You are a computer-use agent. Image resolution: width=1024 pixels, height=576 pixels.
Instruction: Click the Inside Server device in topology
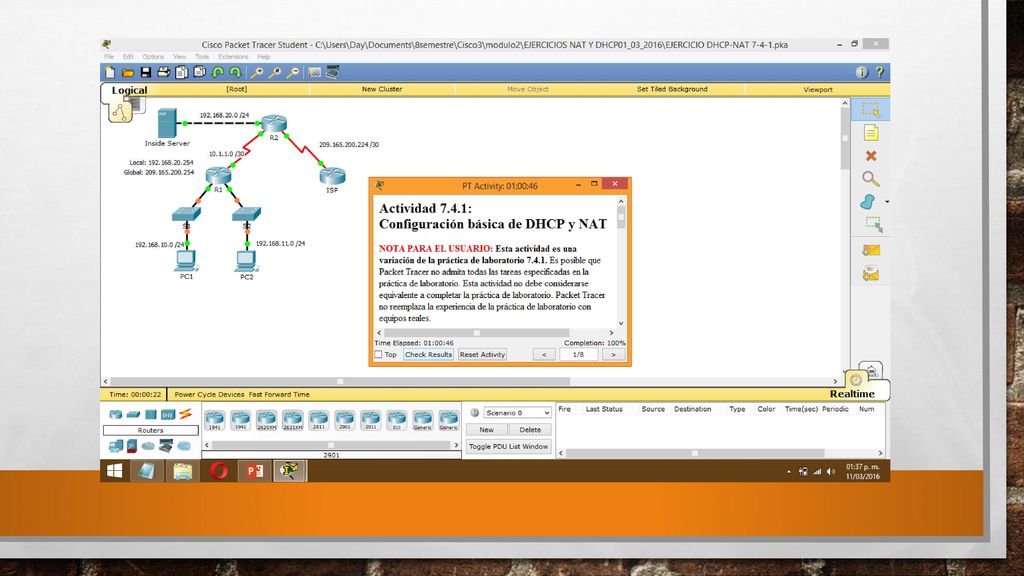(x=167, y=123)
